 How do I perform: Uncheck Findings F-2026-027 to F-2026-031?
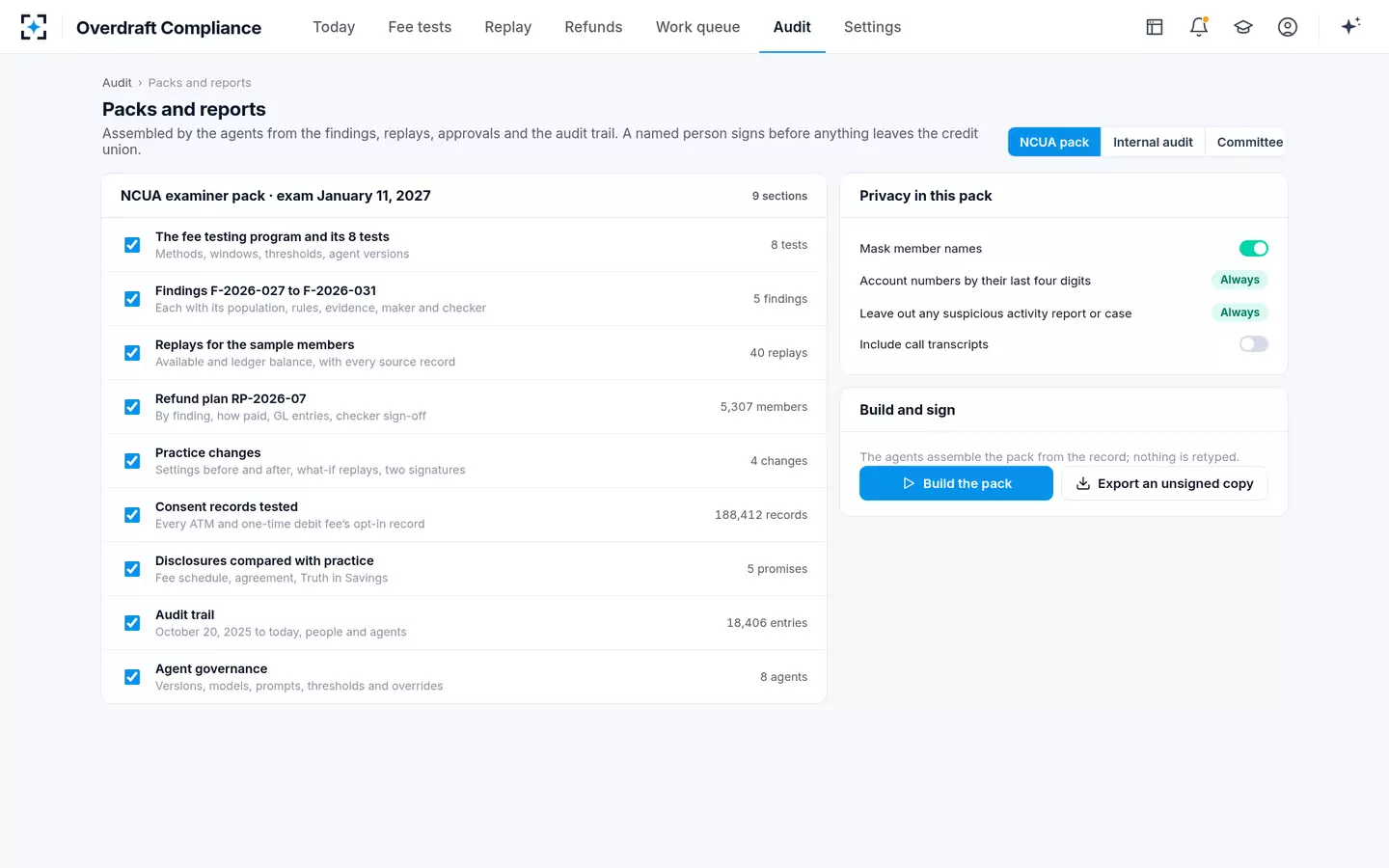tap(132, 299)
